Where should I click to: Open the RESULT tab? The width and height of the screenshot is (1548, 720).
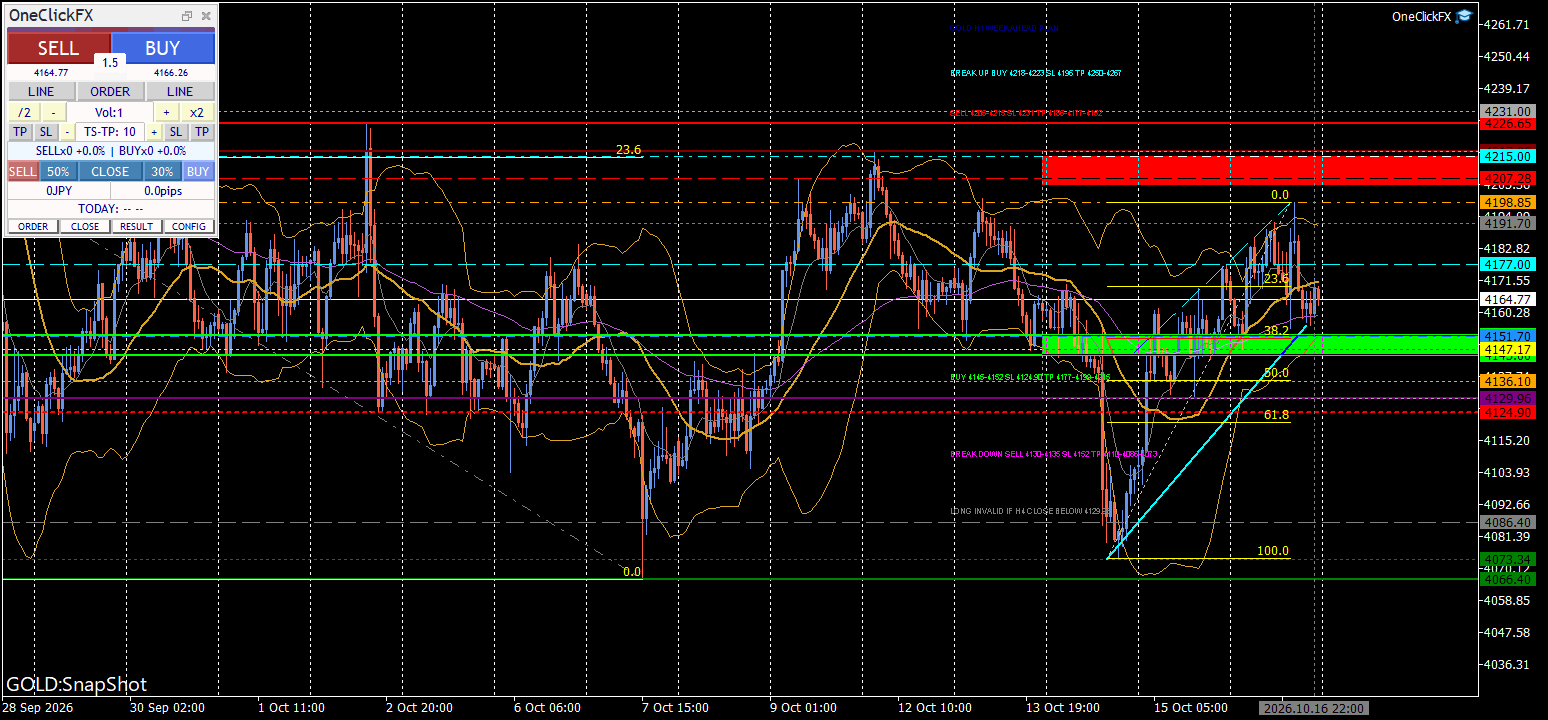point(137,226)
